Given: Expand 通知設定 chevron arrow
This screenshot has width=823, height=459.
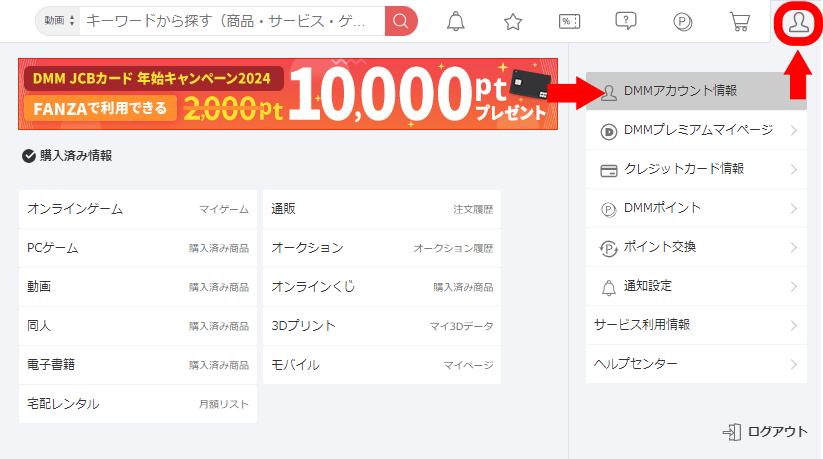Looking at the screenshot, I should click(794, 286).
